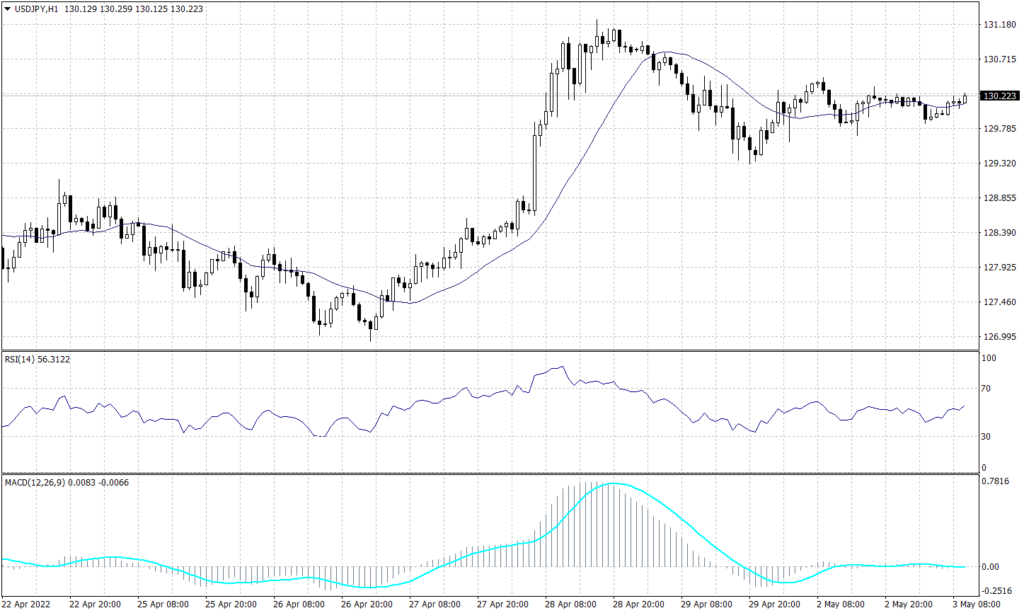Select the highest candlestick on the chart
Viewport: 1024px width, 613px height.
pos(598,30)
